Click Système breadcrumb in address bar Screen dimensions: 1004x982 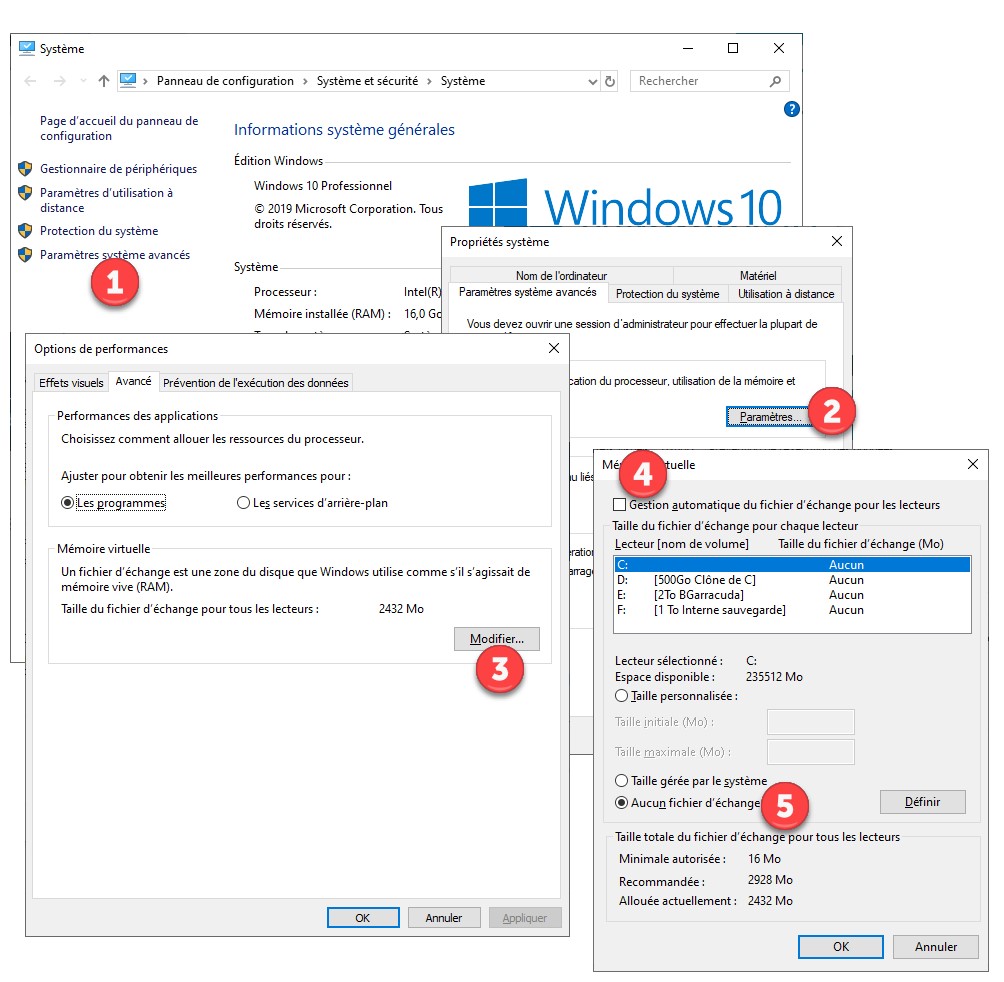pyautogui.click(x=463, y=81)
